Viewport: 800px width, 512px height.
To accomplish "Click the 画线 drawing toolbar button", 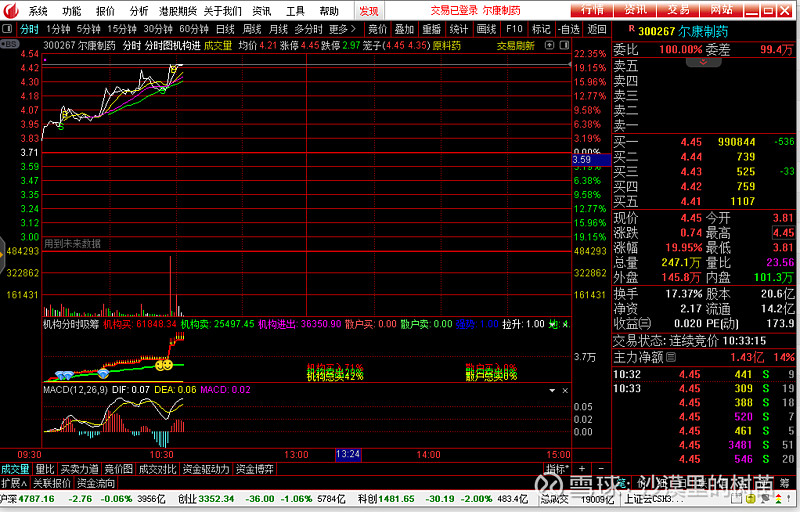I will point(486,29).
